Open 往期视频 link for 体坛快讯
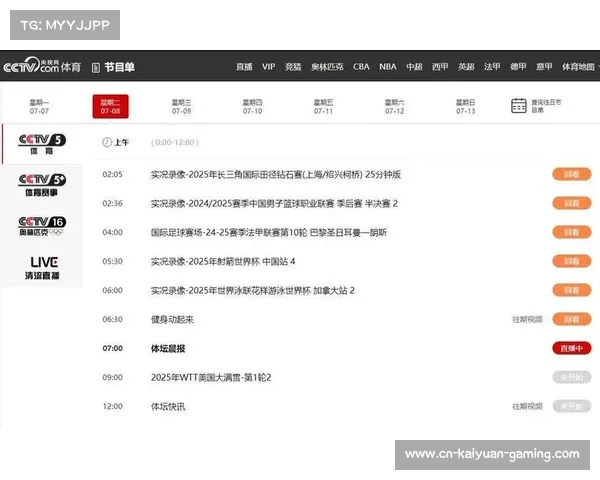This screenshot has height=480, width=600. [527, 406]
